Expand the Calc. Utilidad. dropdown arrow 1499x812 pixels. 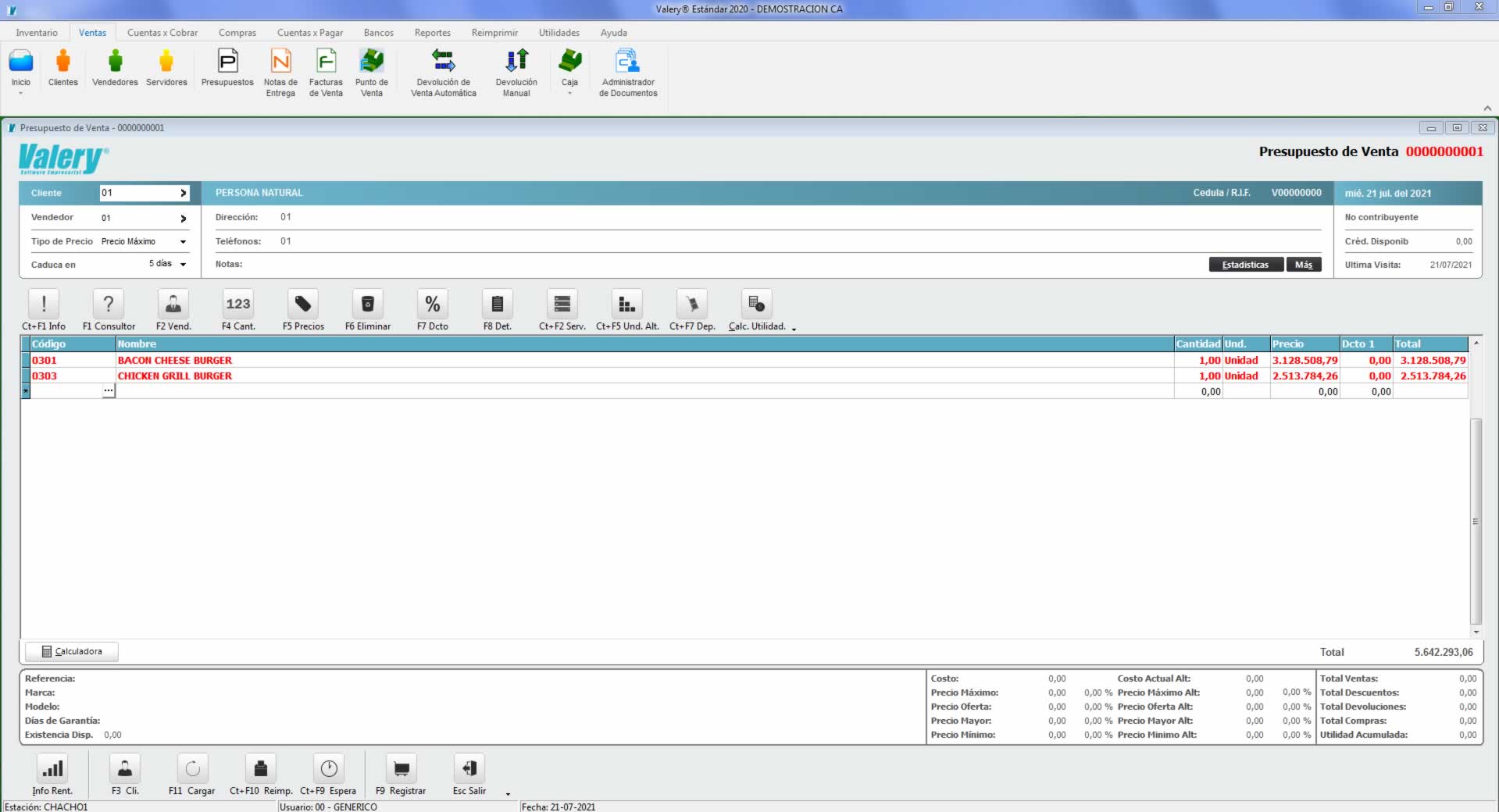794,329
